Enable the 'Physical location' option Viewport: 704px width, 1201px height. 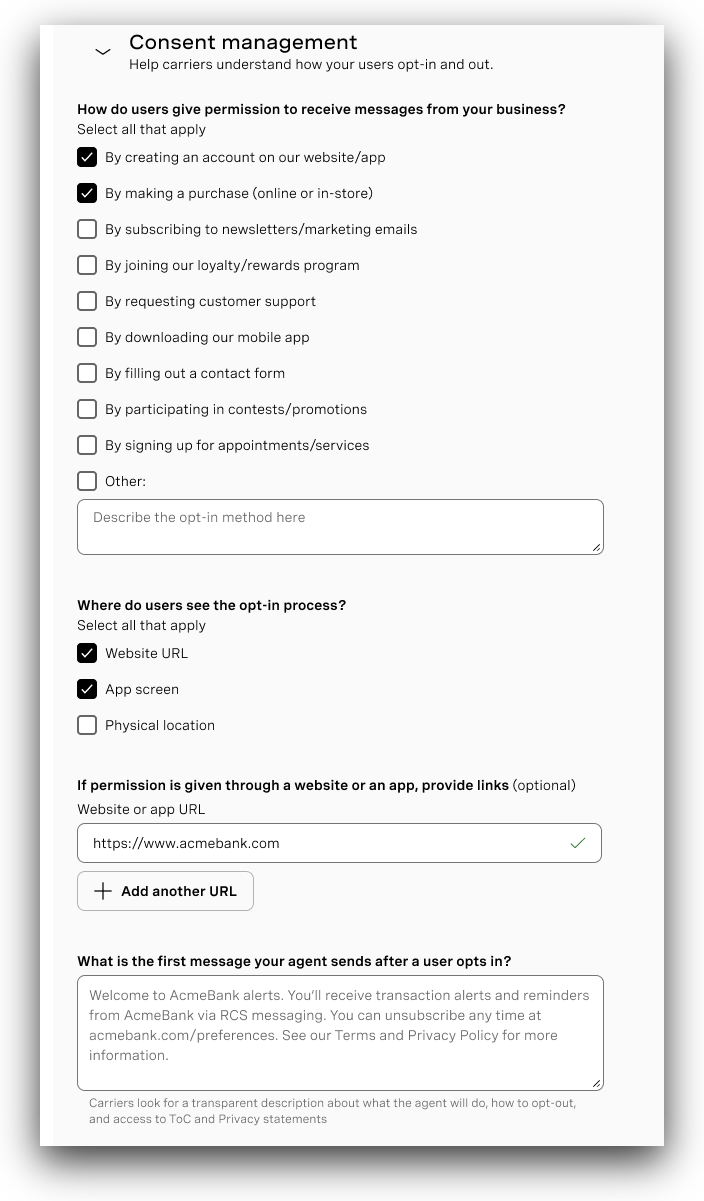pyautogui.click(x=87, y=725)
